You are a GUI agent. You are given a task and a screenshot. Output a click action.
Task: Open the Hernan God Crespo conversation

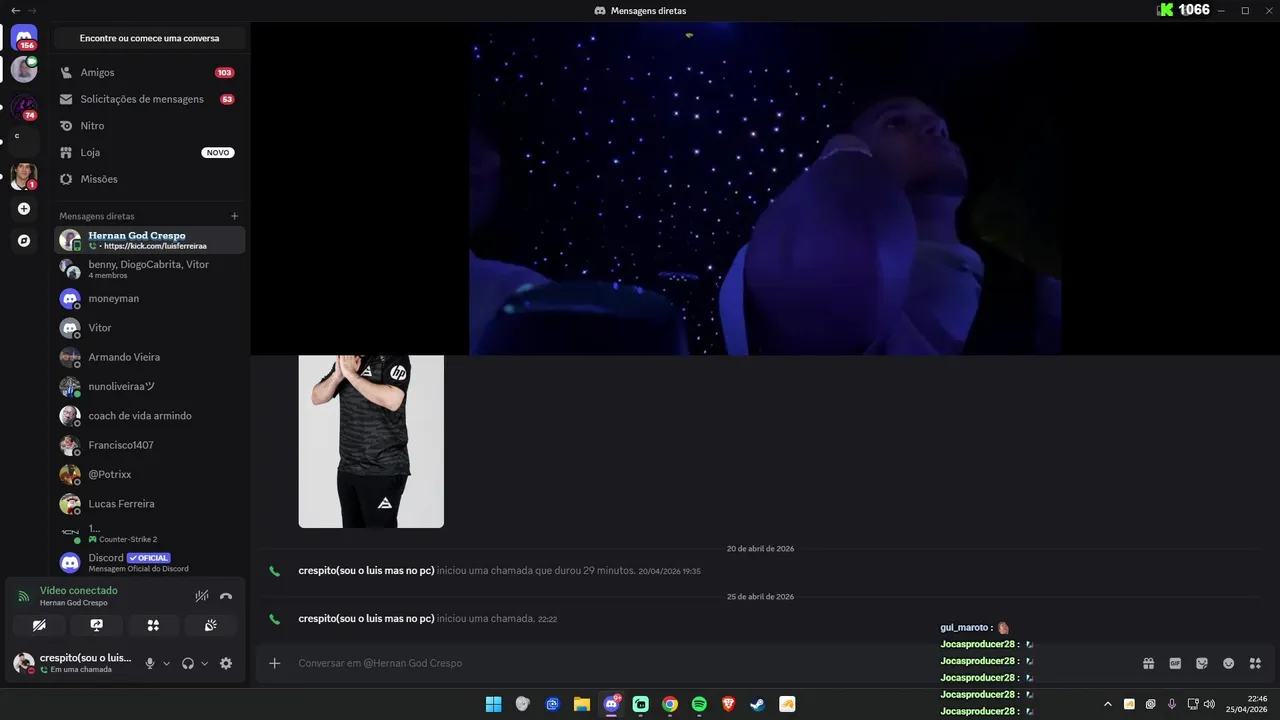149,240
